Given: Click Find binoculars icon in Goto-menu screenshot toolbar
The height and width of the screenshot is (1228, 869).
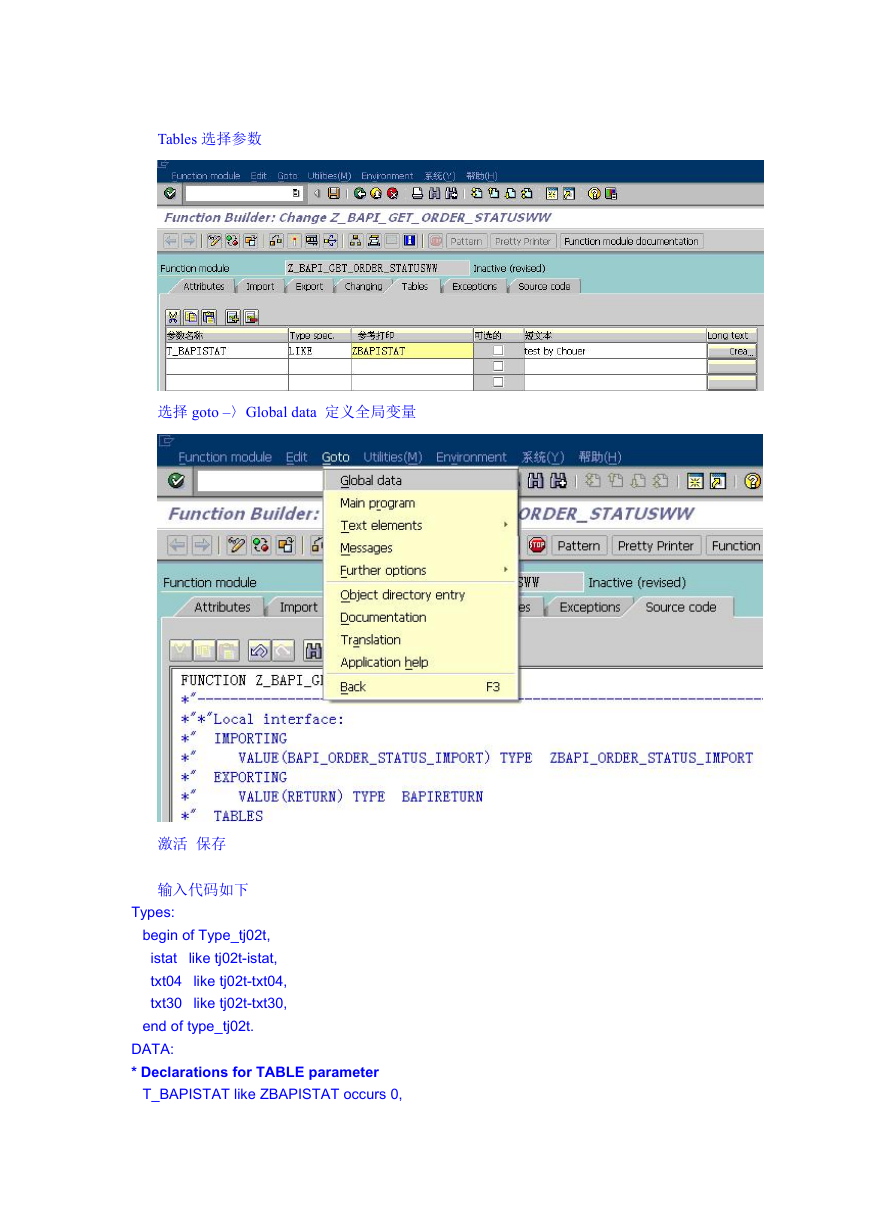Looking at the screenshot, I should tap(536, 481).
